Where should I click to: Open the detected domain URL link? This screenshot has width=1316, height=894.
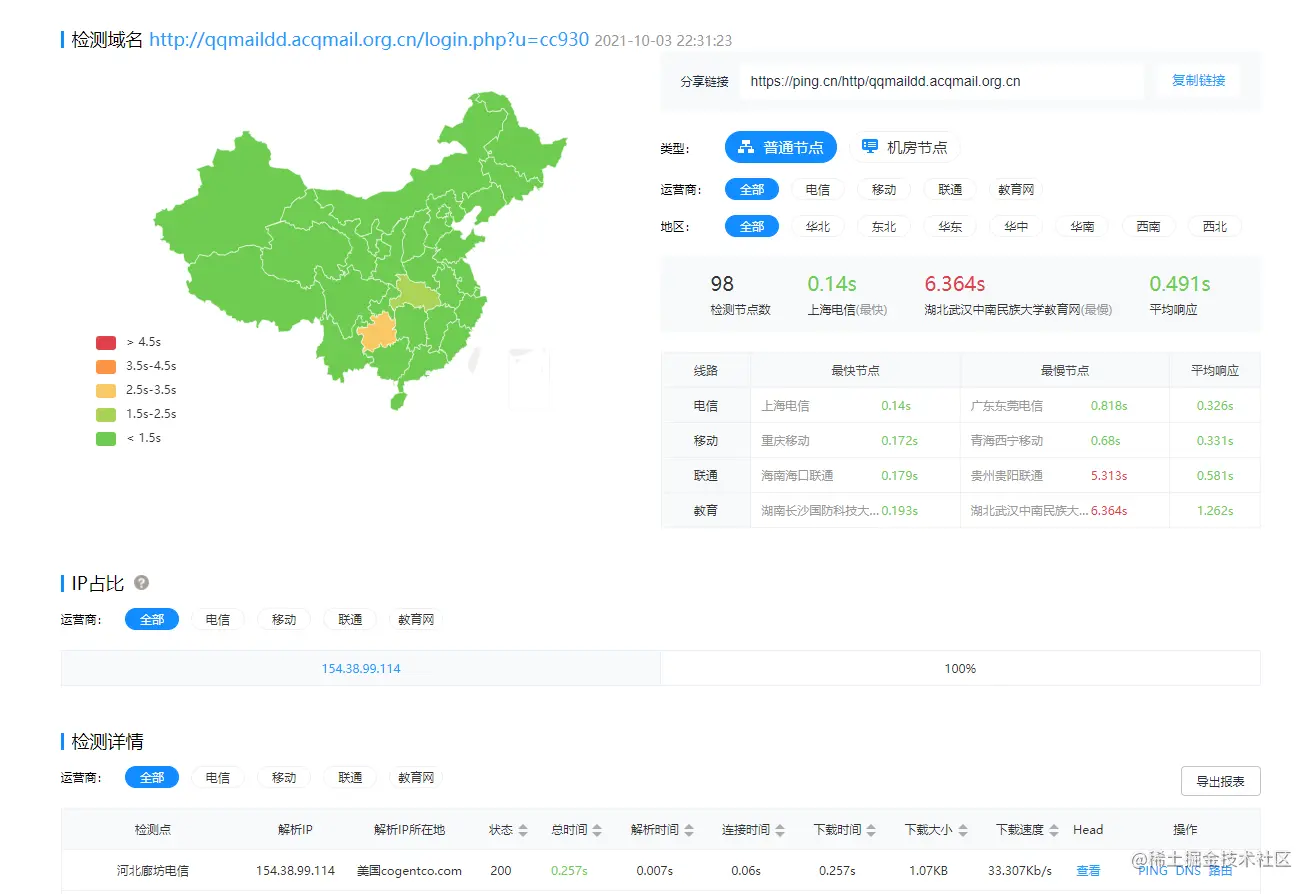tap(369, 40)
